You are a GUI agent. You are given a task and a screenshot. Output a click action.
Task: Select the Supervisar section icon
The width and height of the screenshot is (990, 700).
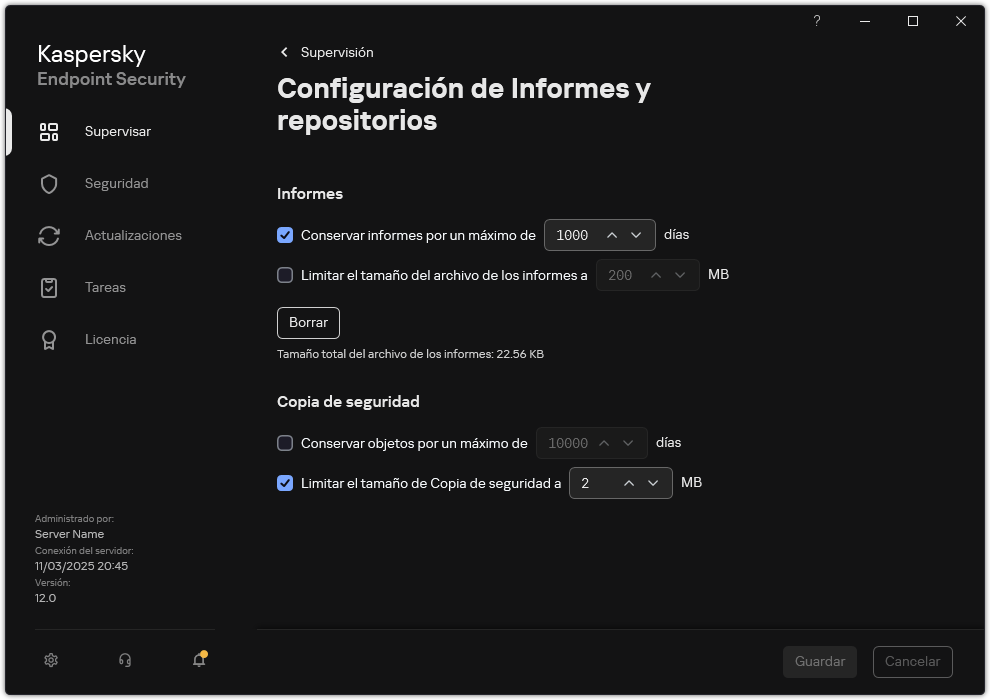(x=49, y=131)
